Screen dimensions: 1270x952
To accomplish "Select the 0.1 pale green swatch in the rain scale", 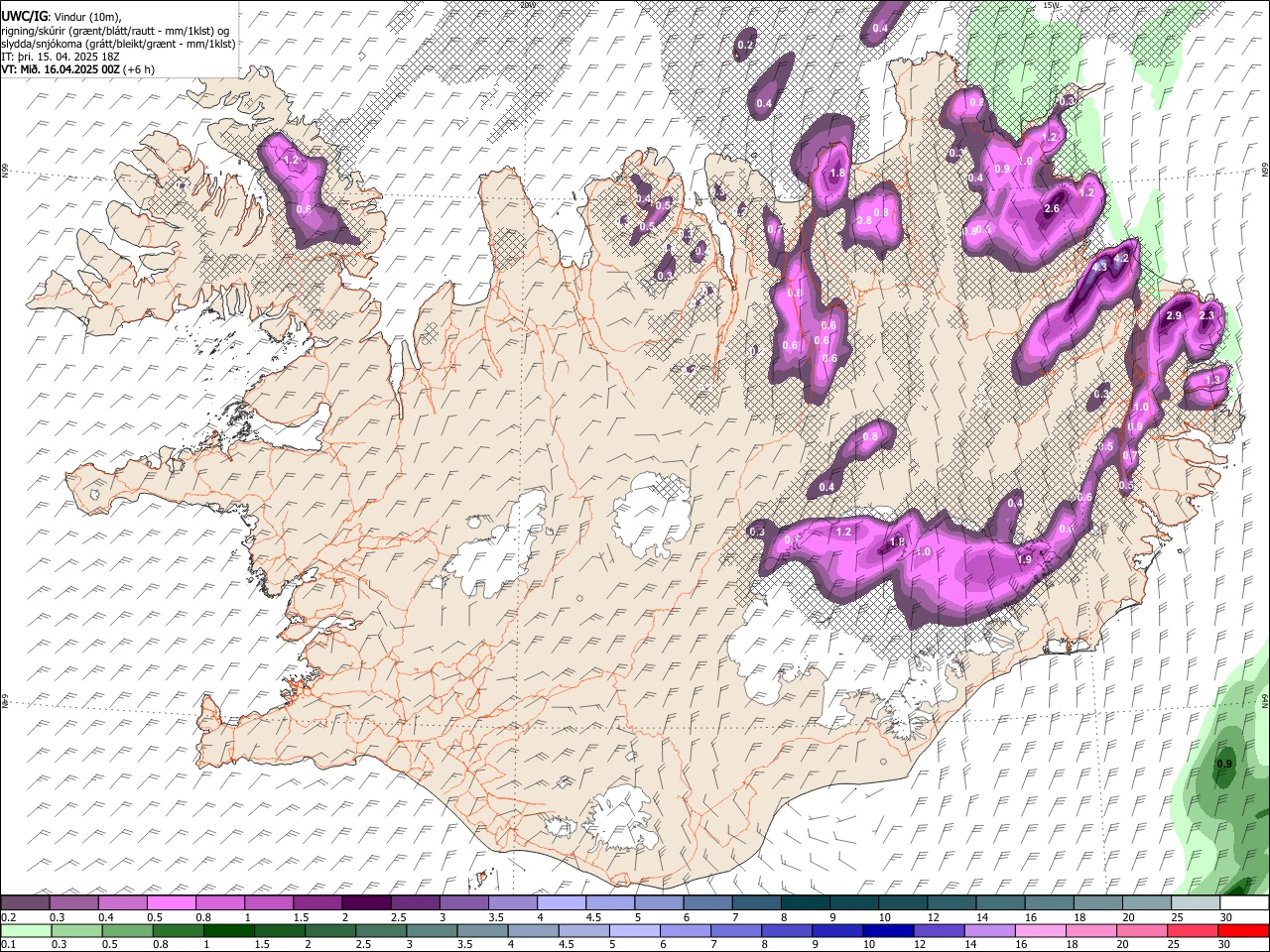I will [26, 931].
